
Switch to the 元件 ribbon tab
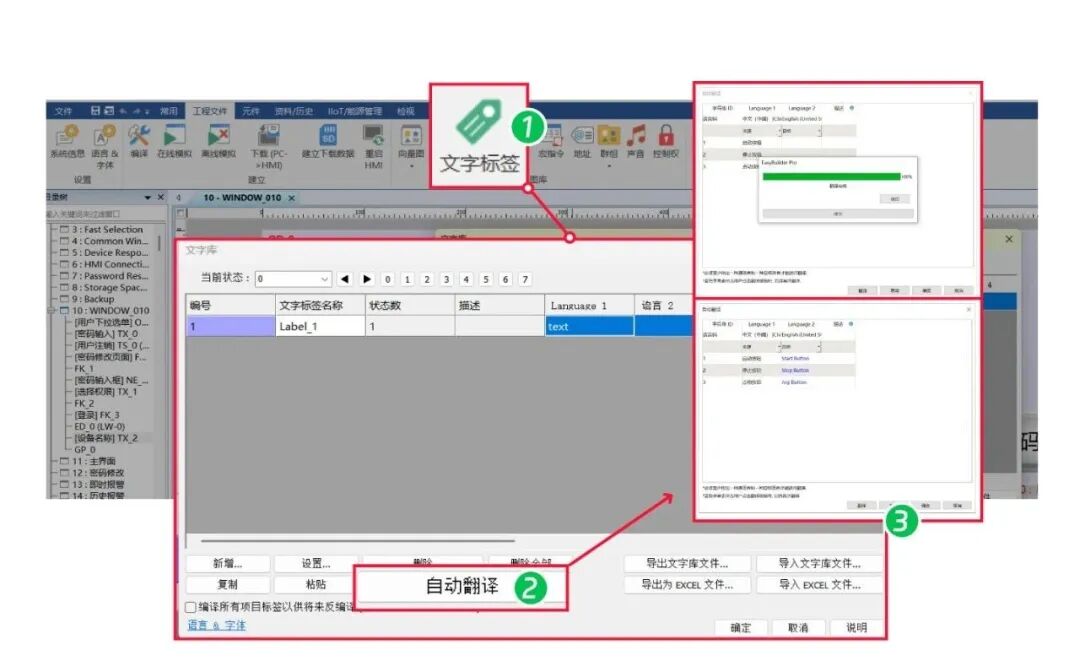tap(251, 110)
